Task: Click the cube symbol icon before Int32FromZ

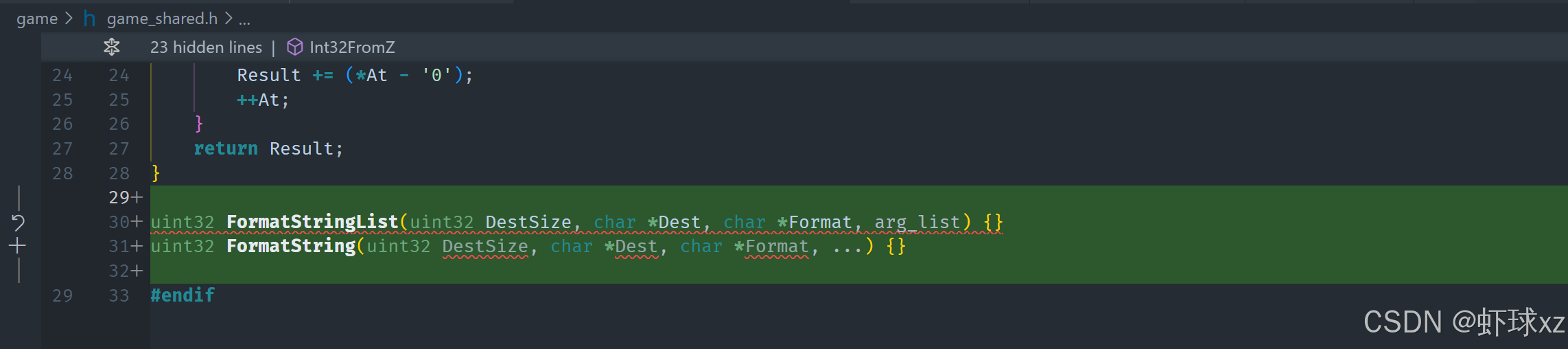Action: pyautogui.click(x=294, y=47)
